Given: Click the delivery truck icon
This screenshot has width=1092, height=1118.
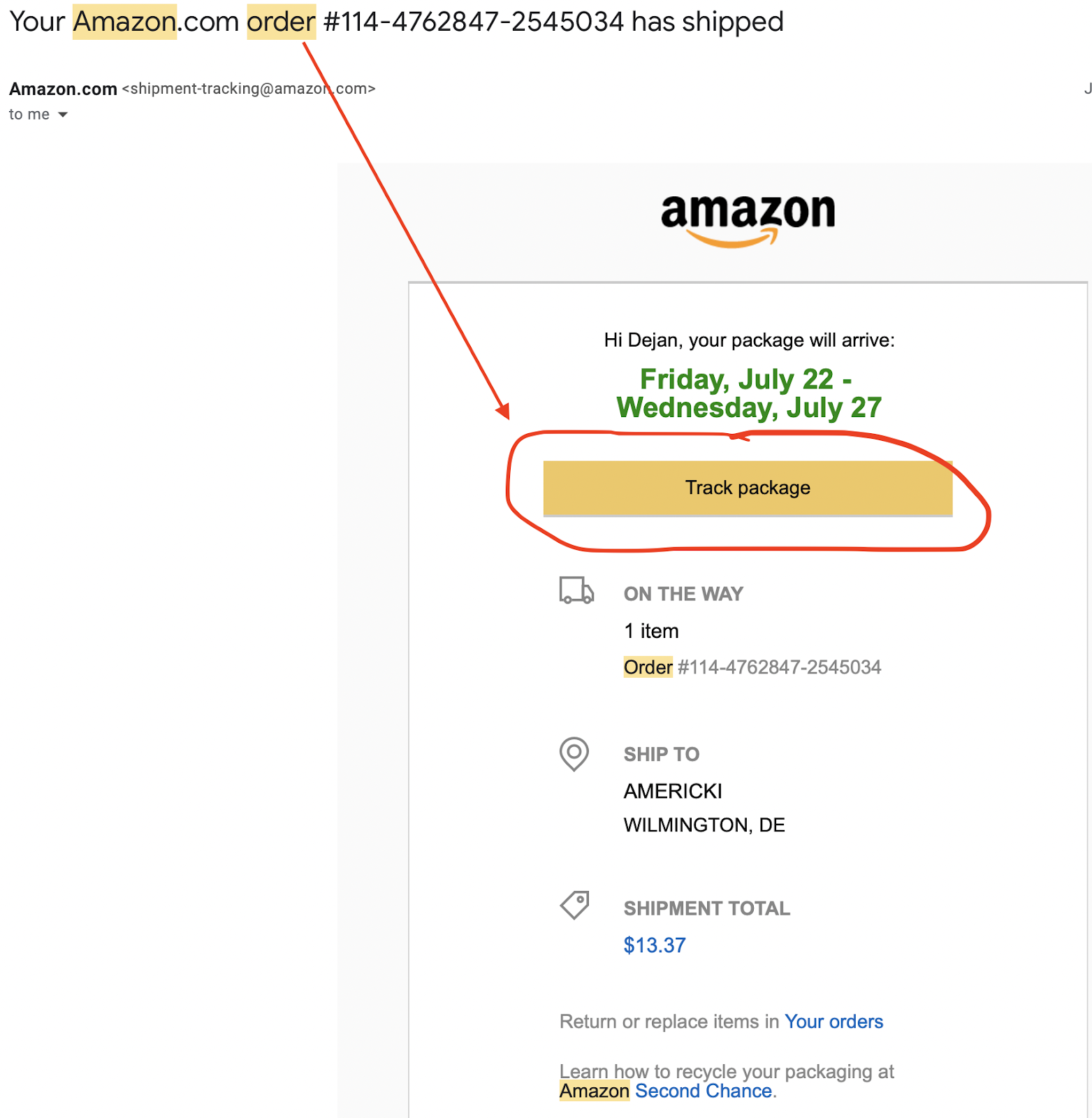Looking at the screenshot, I should tap(576, 590).
